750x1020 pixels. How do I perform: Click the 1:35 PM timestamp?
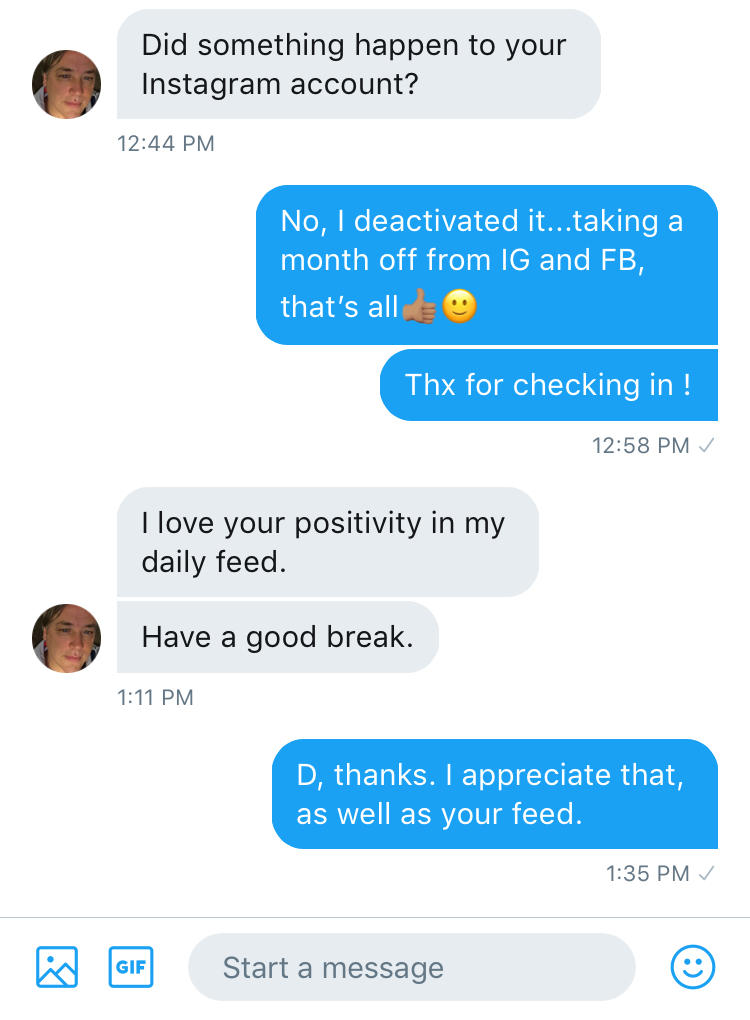[x=648, y=874]
